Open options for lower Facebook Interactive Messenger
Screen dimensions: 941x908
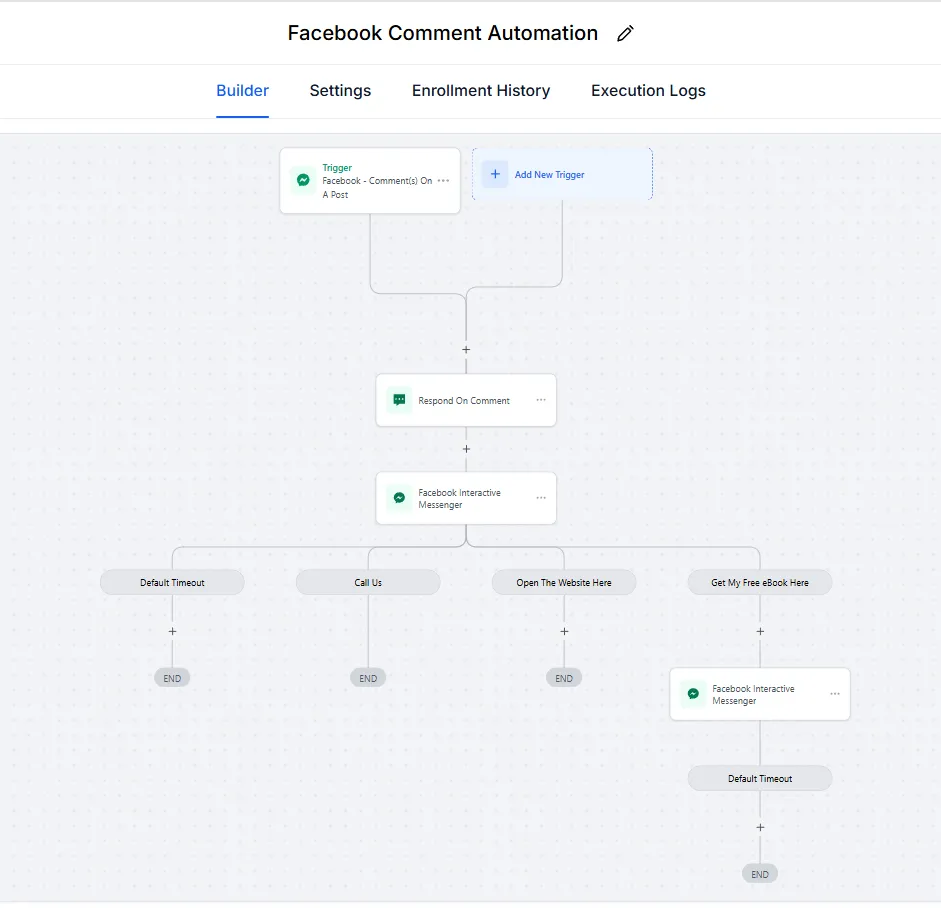(835, 694)
